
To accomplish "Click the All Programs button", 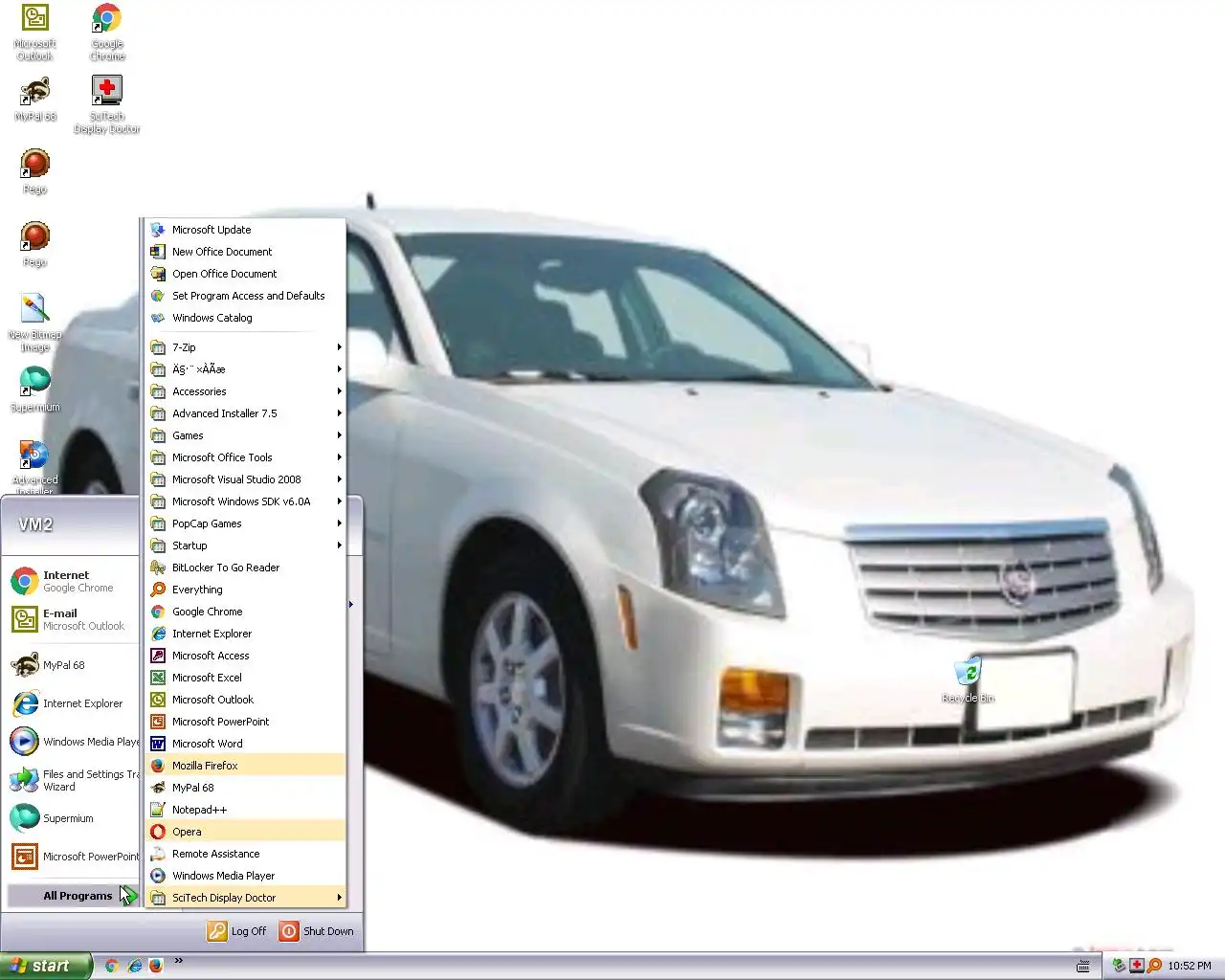I will pos(73,896).
